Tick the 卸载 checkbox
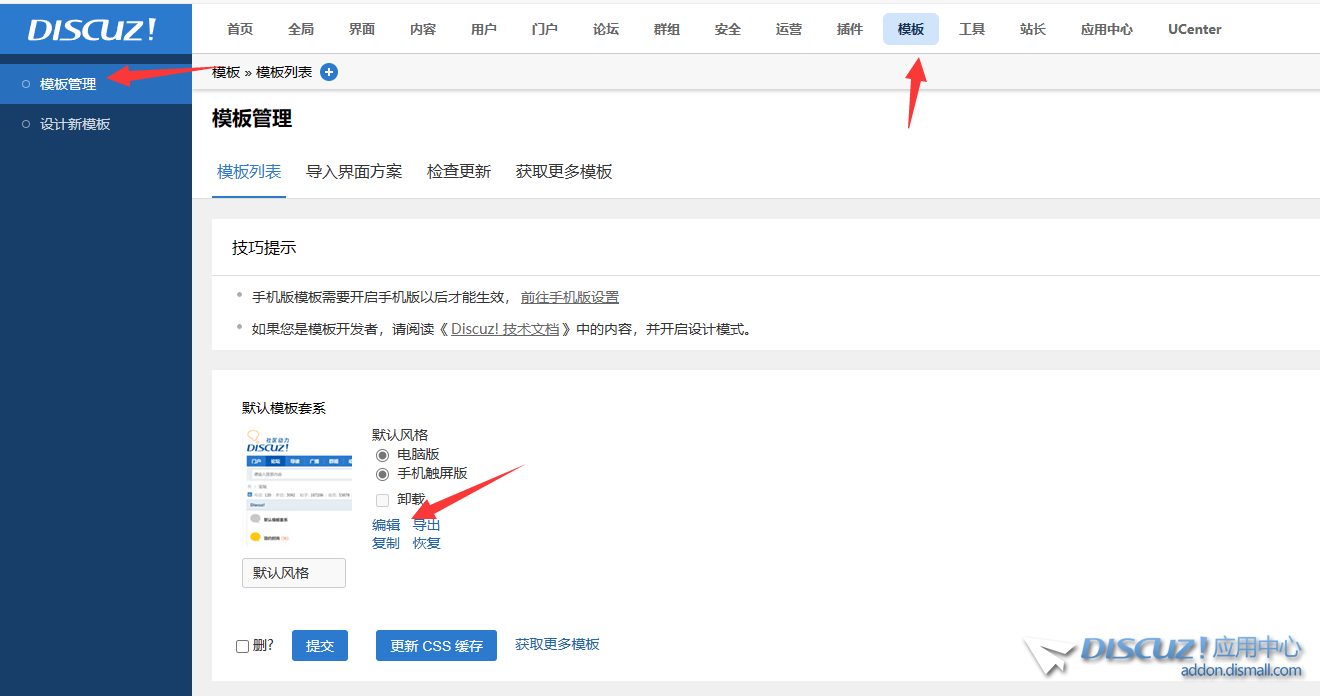Image resolution: width=1320 pixels, height=696 pixels. point(382,500)
